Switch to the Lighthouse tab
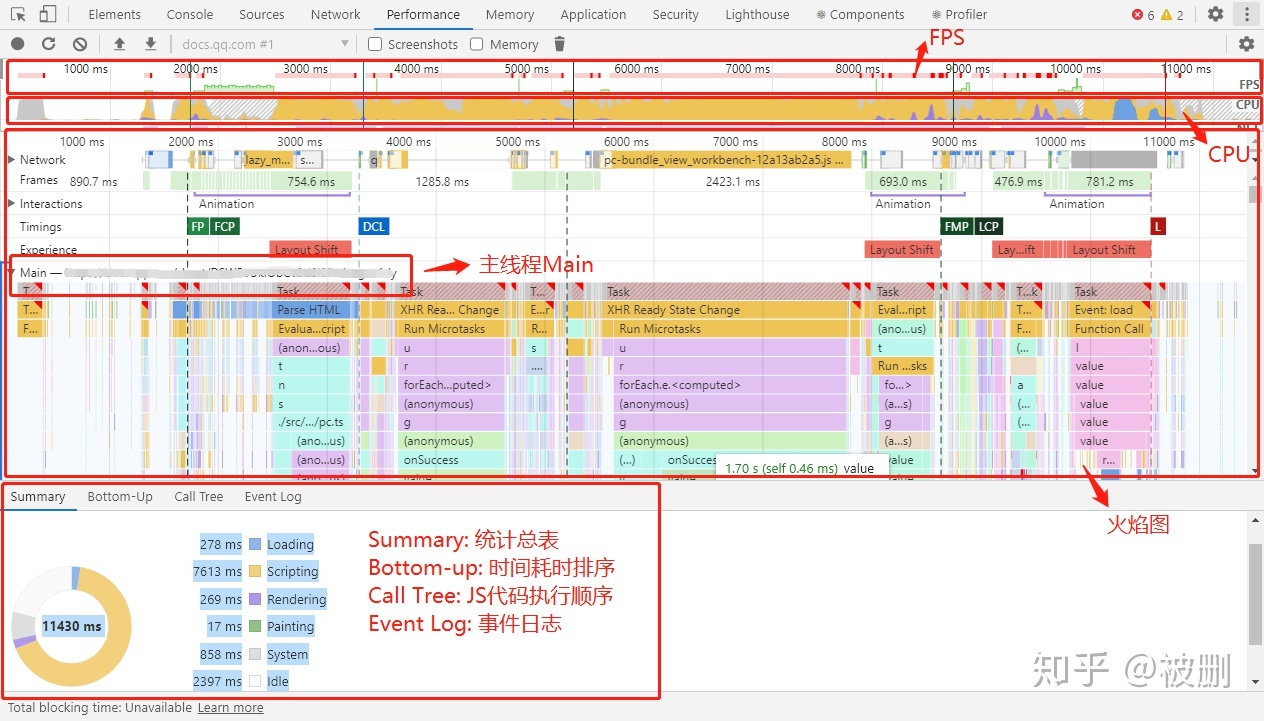Viewport: 1264px width, 721px height. (757, 14)
